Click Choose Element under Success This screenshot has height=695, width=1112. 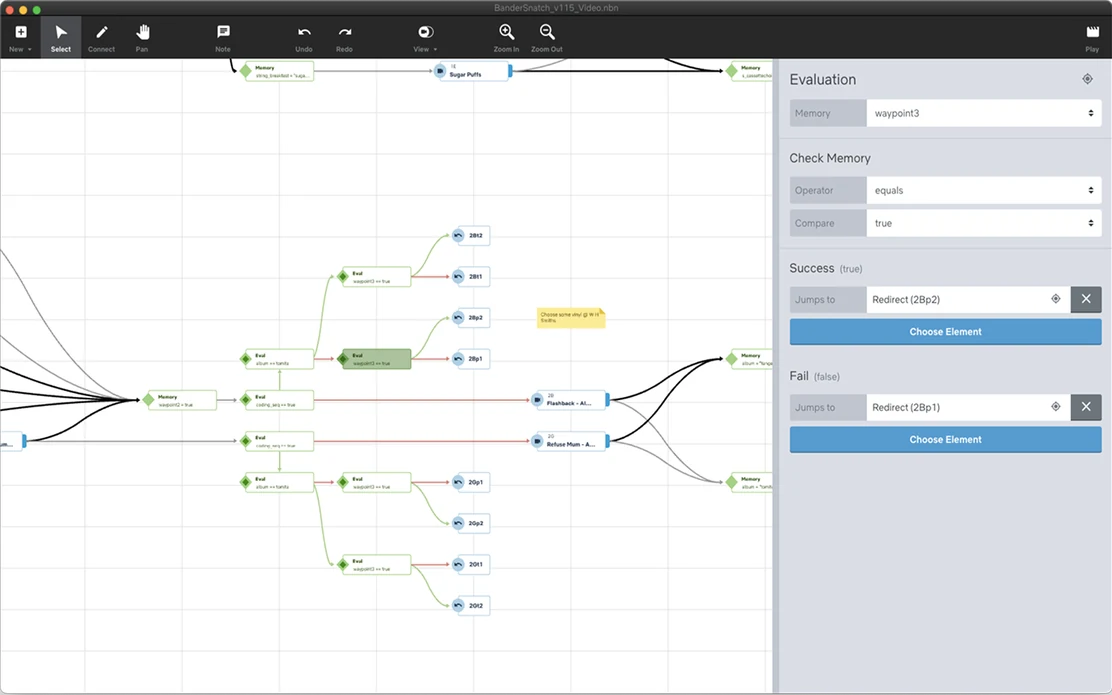pos(945,332)
